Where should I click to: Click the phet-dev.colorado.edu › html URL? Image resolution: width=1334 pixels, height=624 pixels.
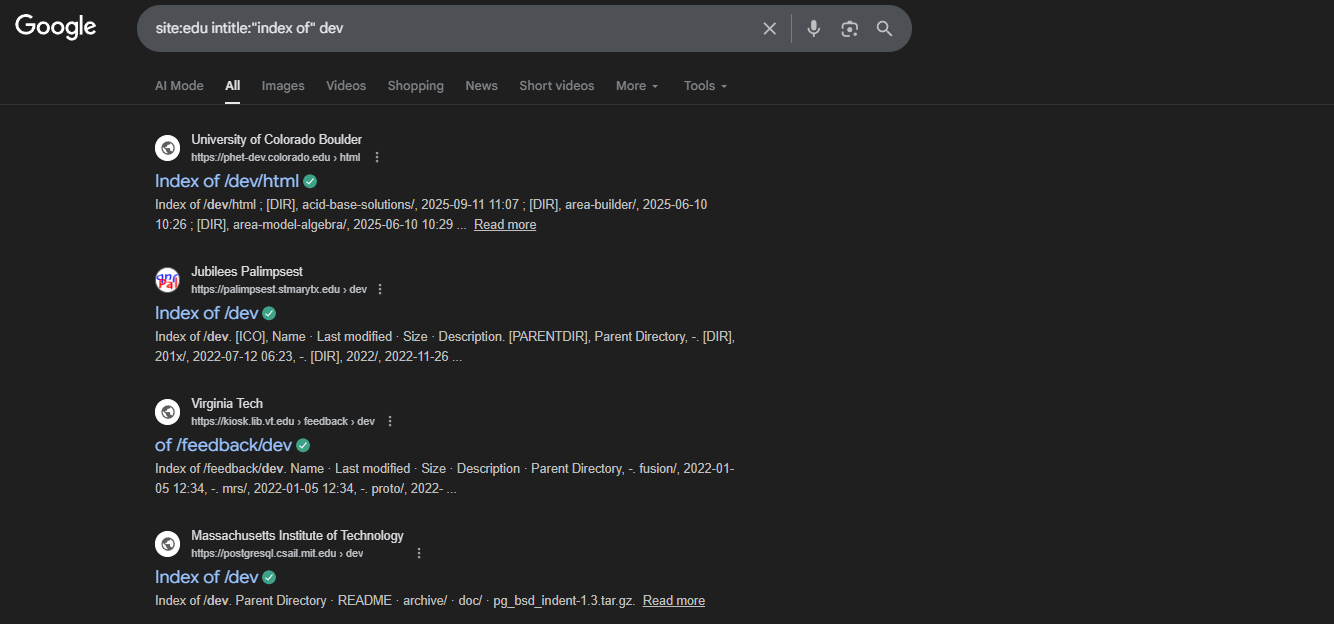pos(276,157)
